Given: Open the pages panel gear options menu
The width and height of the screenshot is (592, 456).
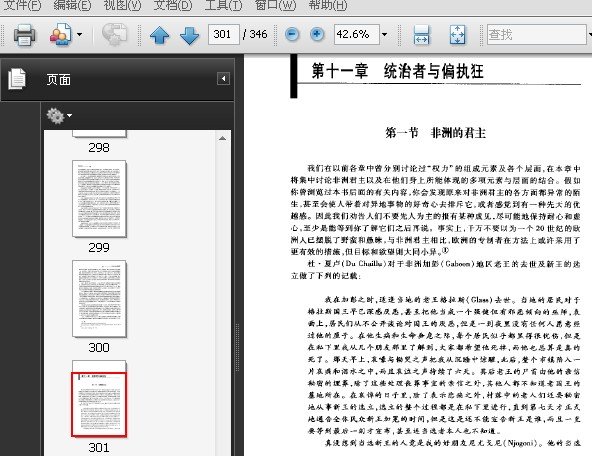Looking at the screenshot, I should click(x=59, y=116).
